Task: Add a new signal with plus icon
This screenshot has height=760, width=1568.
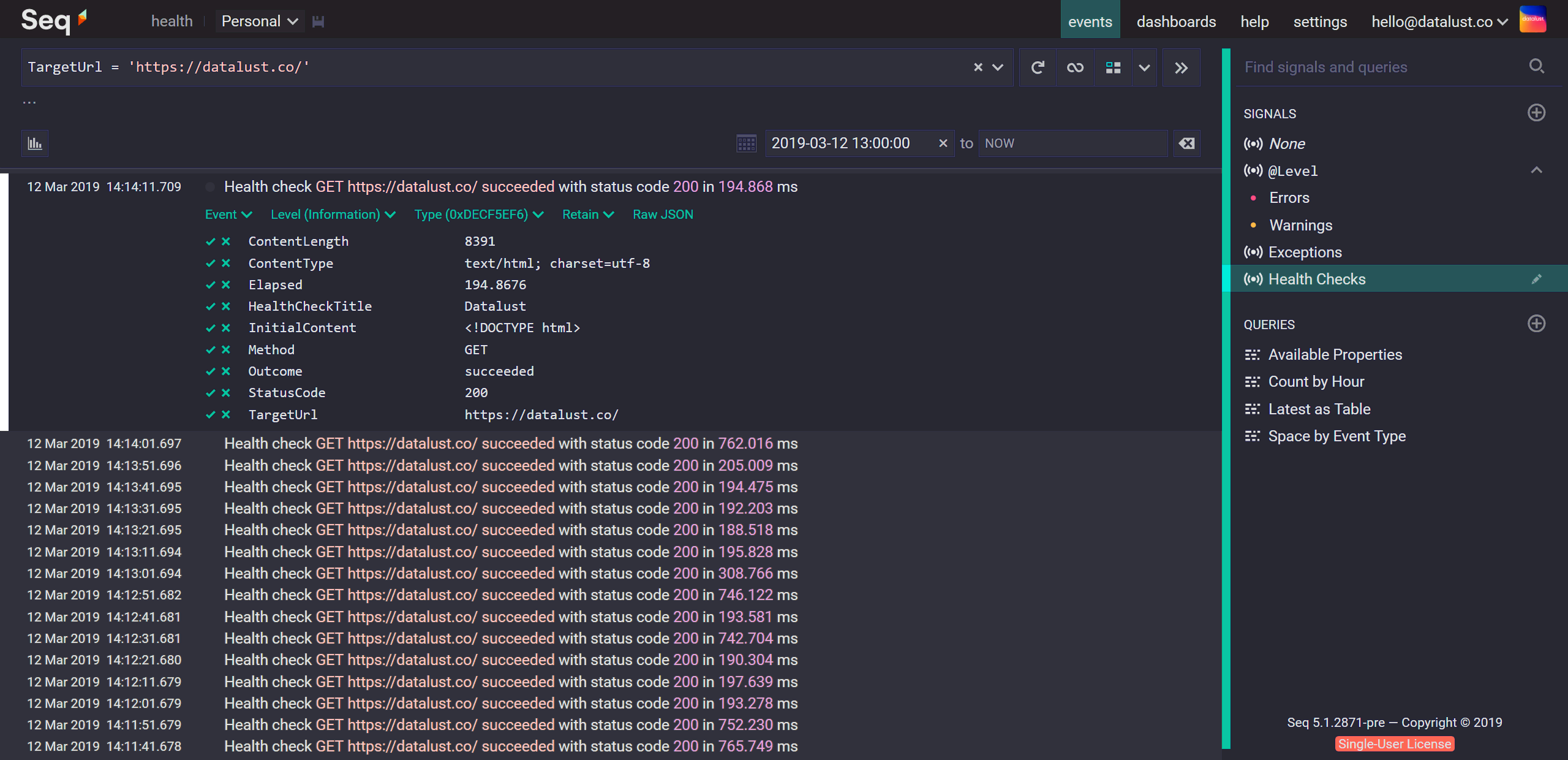Action: coord(1536,113)
